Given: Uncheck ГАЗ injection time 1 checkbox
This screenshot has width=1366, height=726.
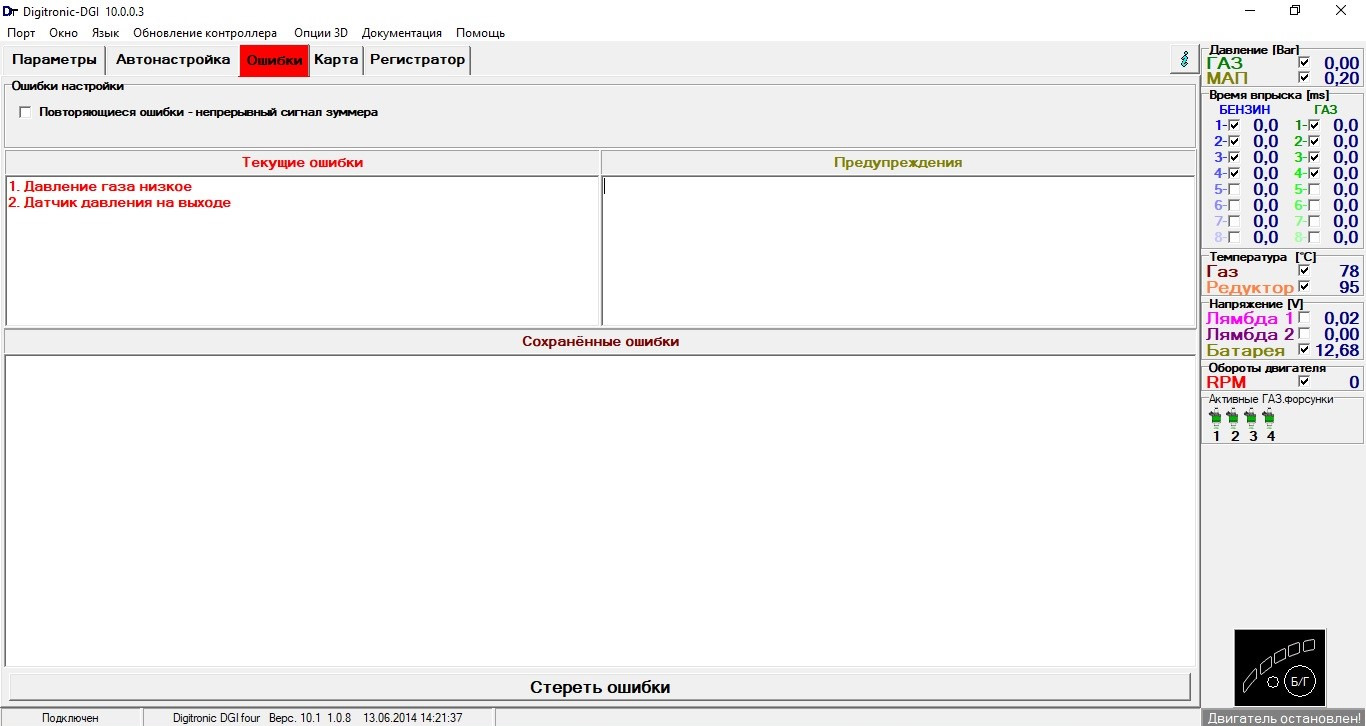Looking at the screenshot, I should (x=1313, y=125).
